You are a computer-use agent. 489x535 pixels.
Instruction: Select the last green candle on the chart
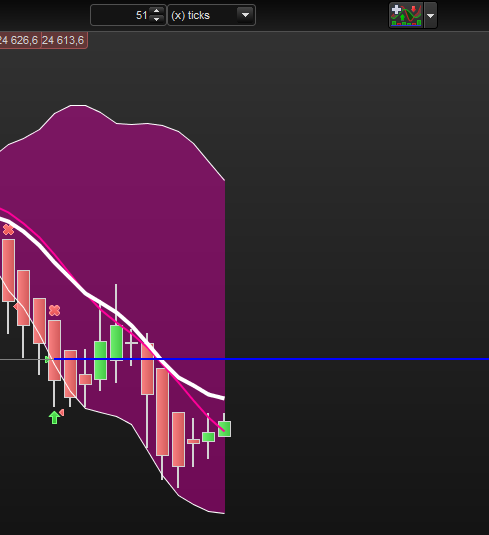click(x=225, y=429)
